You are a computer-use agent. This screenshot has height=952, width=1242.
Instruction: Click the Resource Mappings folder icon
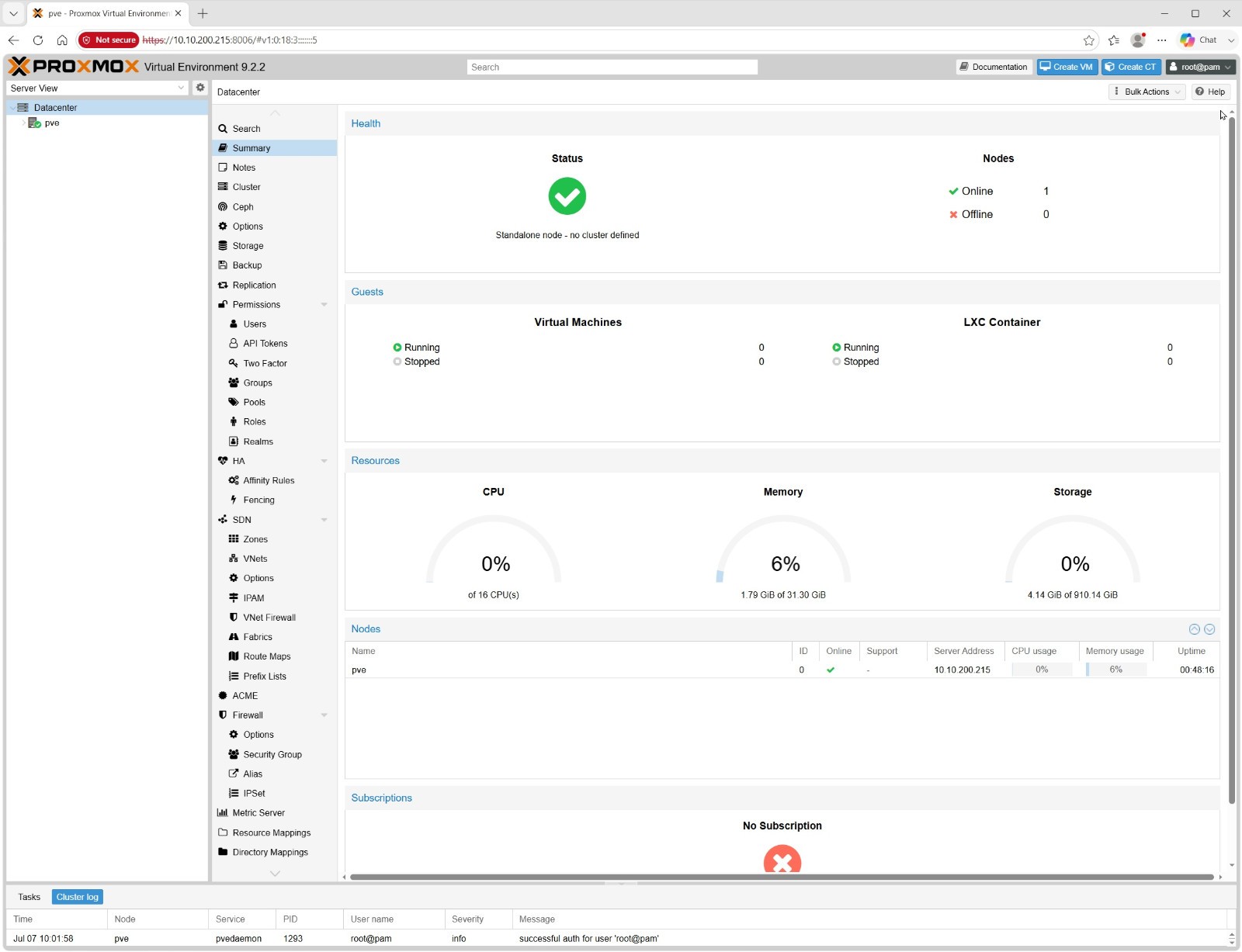coord(223,833)
